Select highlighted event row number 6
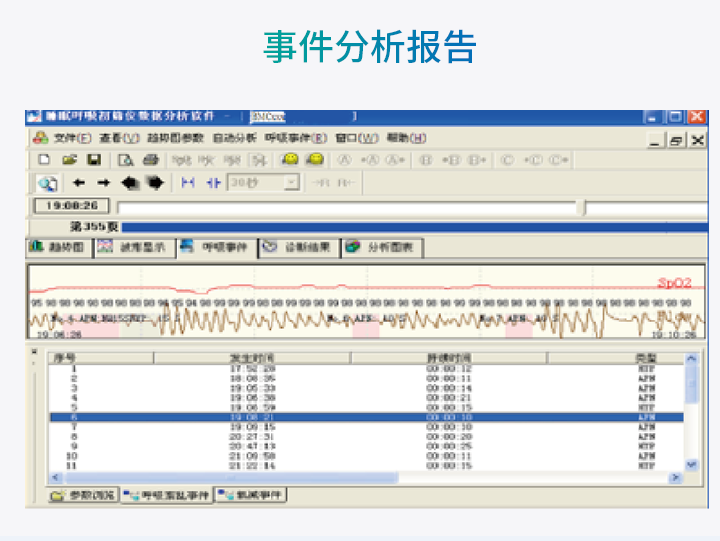Image resolution: width=720 pixels, height=541 pixels. click(366, 417)
